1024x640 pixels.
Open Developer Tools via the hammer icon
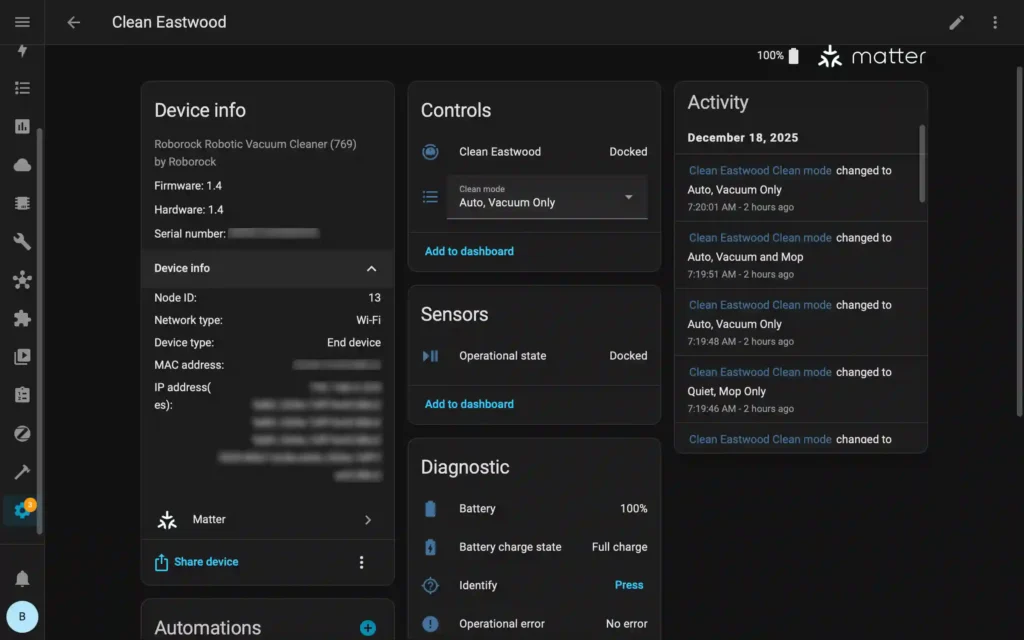point(22,471)
